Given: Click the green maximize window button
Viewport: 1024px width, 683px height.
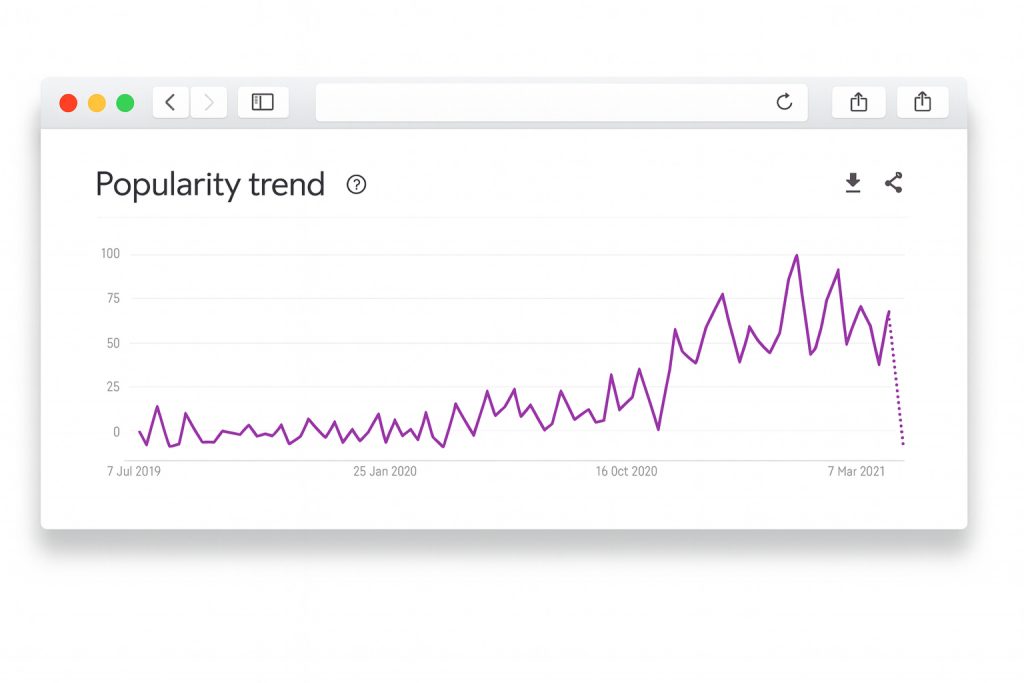Looking at the screenshot, I should pos(125,103).
